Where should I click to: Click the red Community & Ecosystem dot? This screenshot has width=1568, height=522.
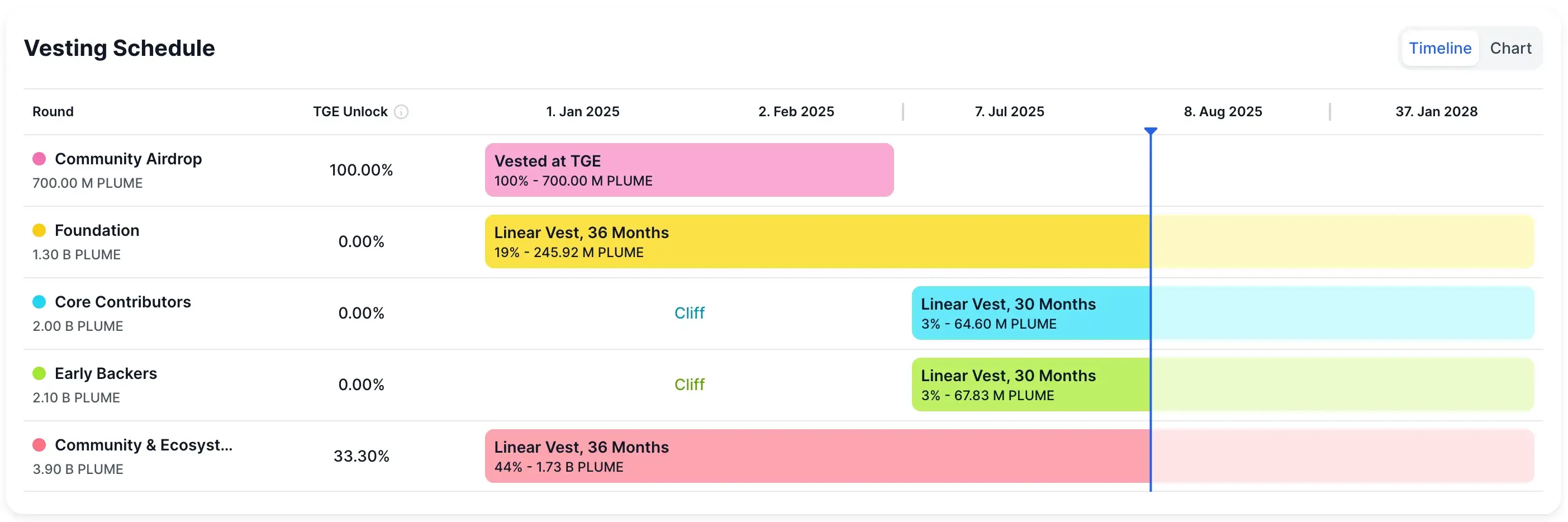39,445
